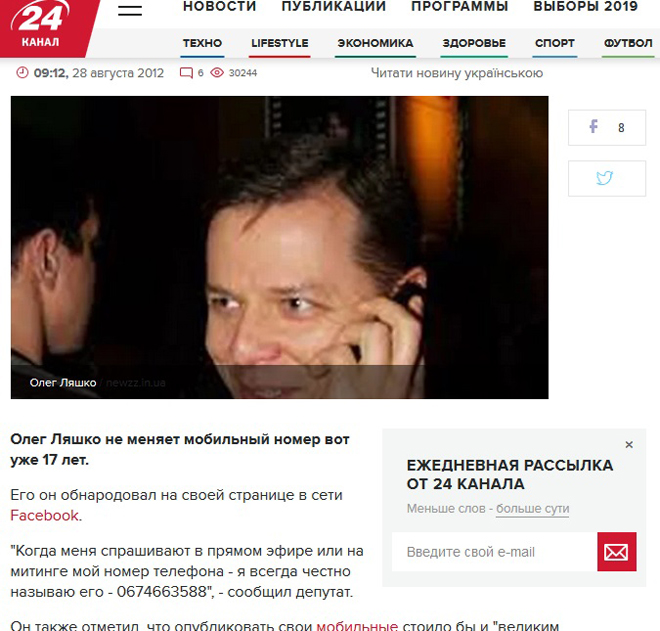The image size is (660, 631).
Task: Go to Новости section
Action: tap(219, 6)
